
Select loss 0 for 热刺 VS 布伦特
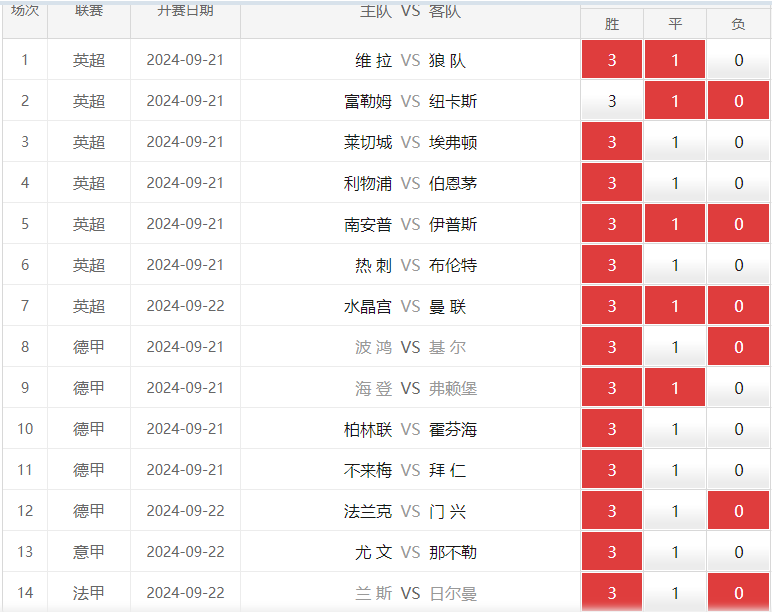(x=738, y=265)
